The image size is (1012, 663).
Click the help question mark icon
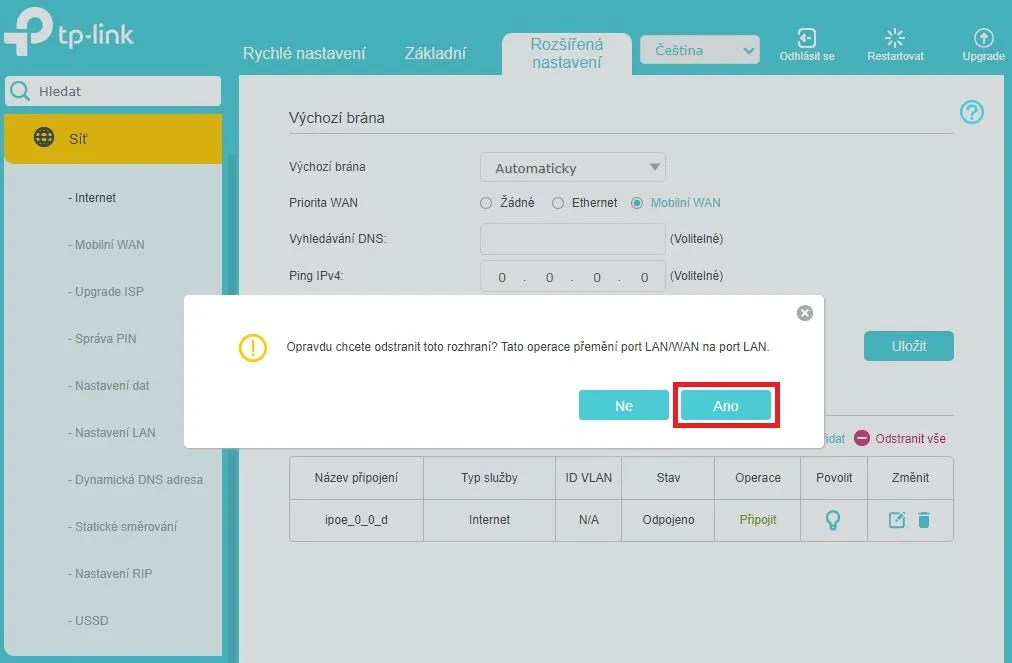click(x=971, y=112)
